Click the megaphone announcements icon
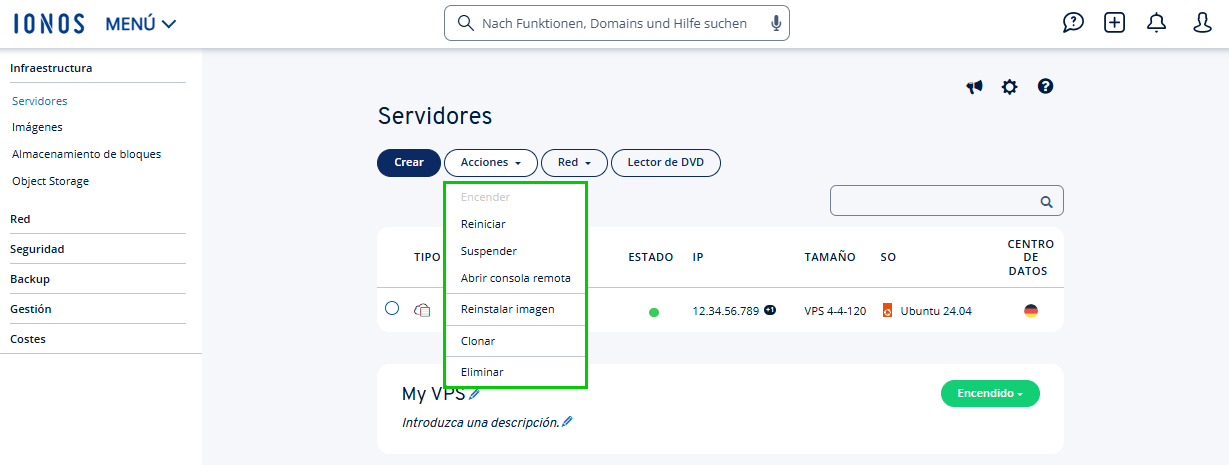The width and height of the screenshot is (1229, 465). pos(974,87)
